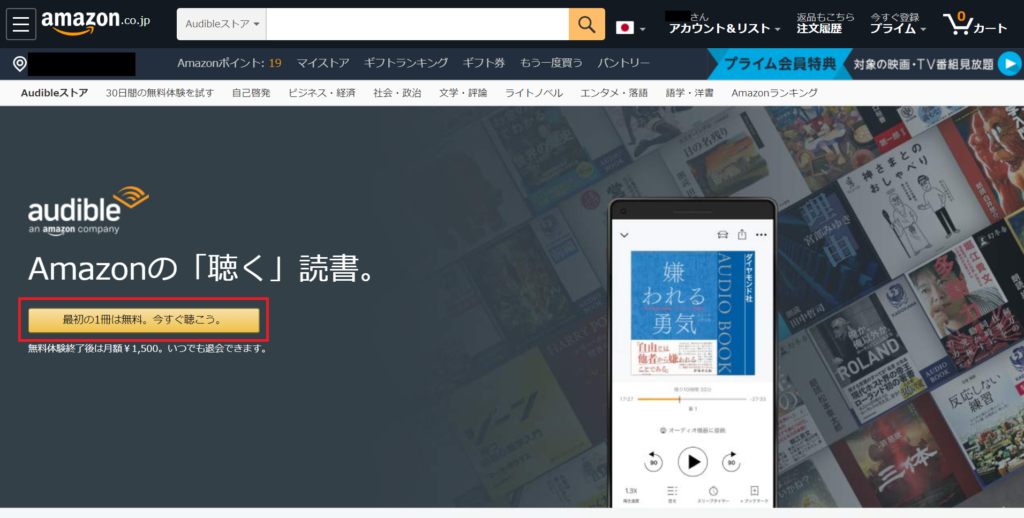Click 嫌われる勇気 cover in phone
Screen dimensions: 1024x518
pyautogui.click(x=692, y=313)
